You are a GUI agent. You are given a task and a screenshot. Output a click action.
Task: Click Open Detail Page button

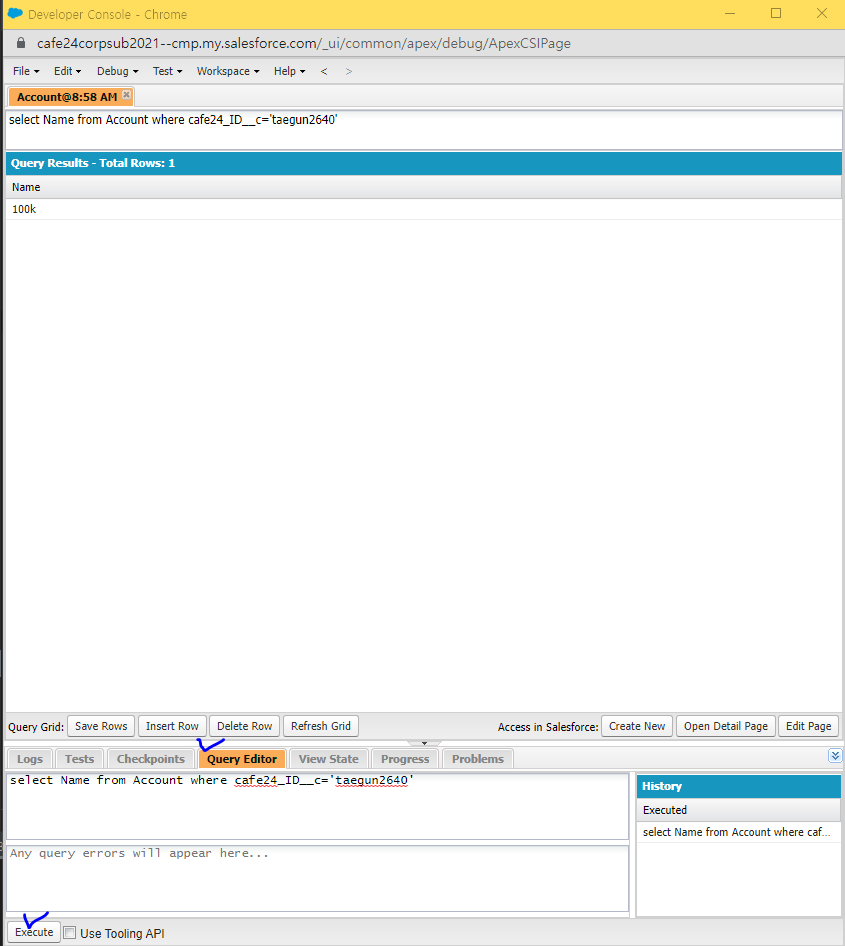pyautogui.click(x=726, y=726)
